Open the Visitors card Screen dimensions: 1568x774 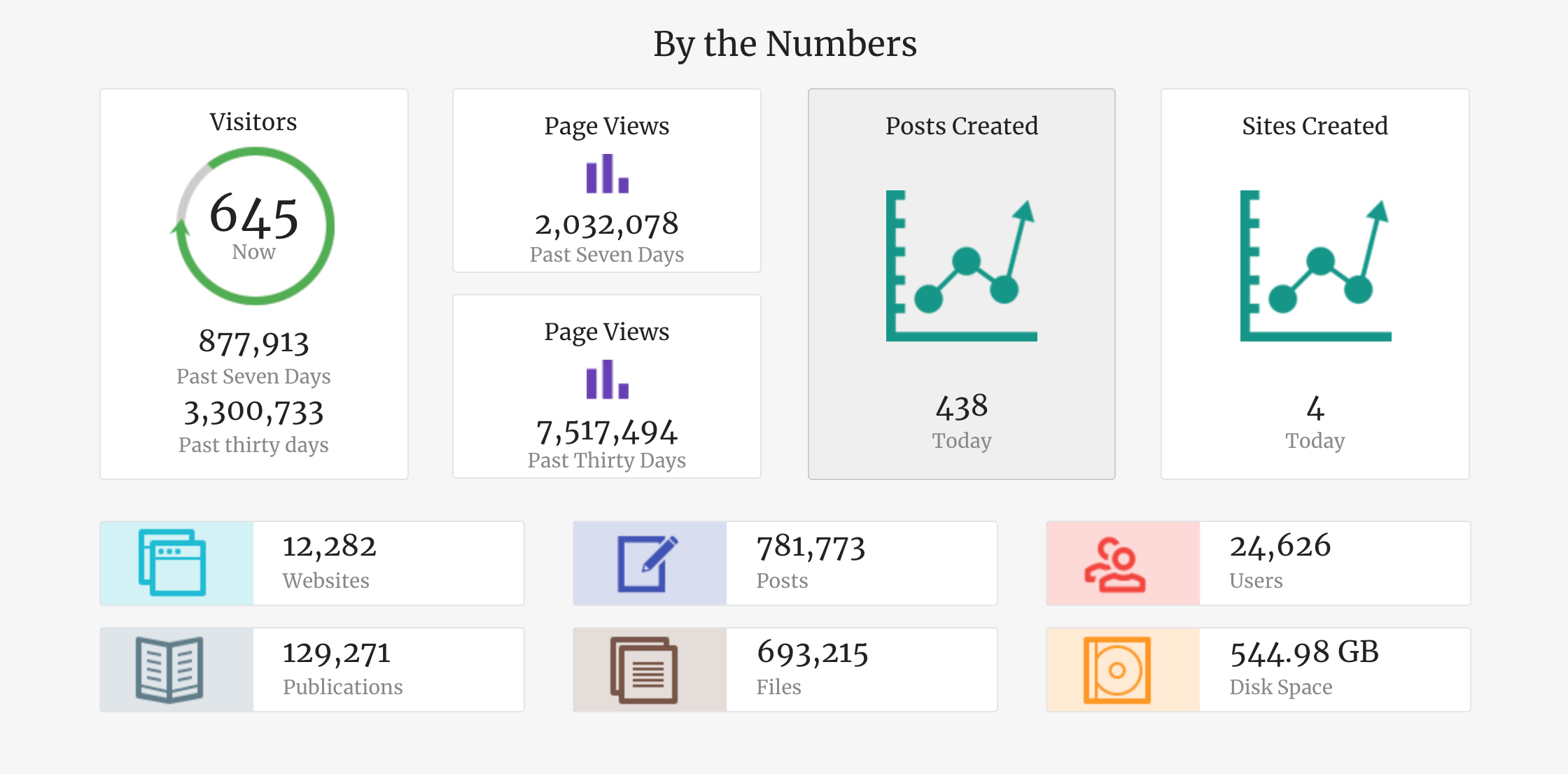[x=253, y=283]
